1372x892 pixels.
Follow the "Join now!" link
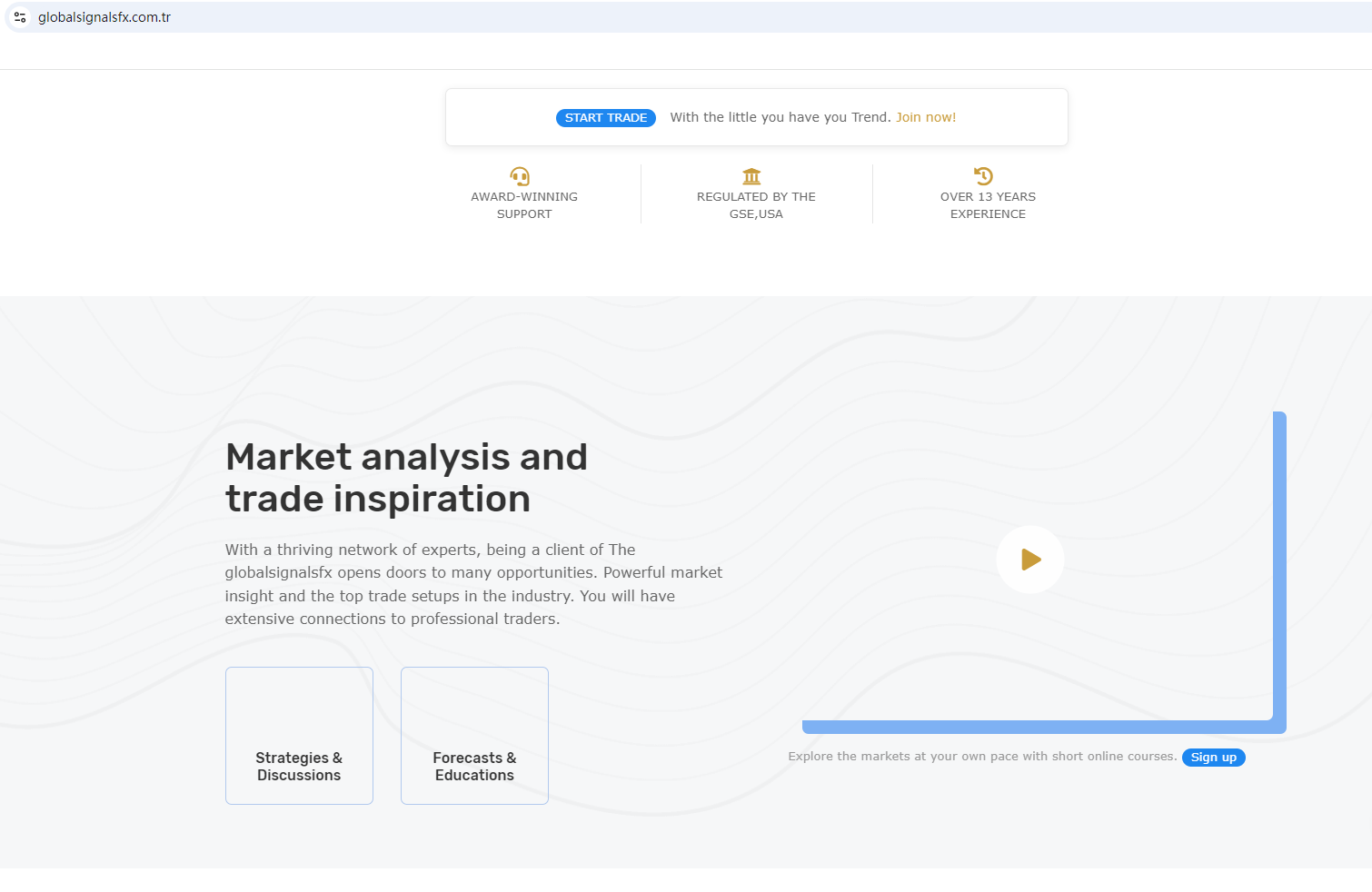(x=926, y=117)
